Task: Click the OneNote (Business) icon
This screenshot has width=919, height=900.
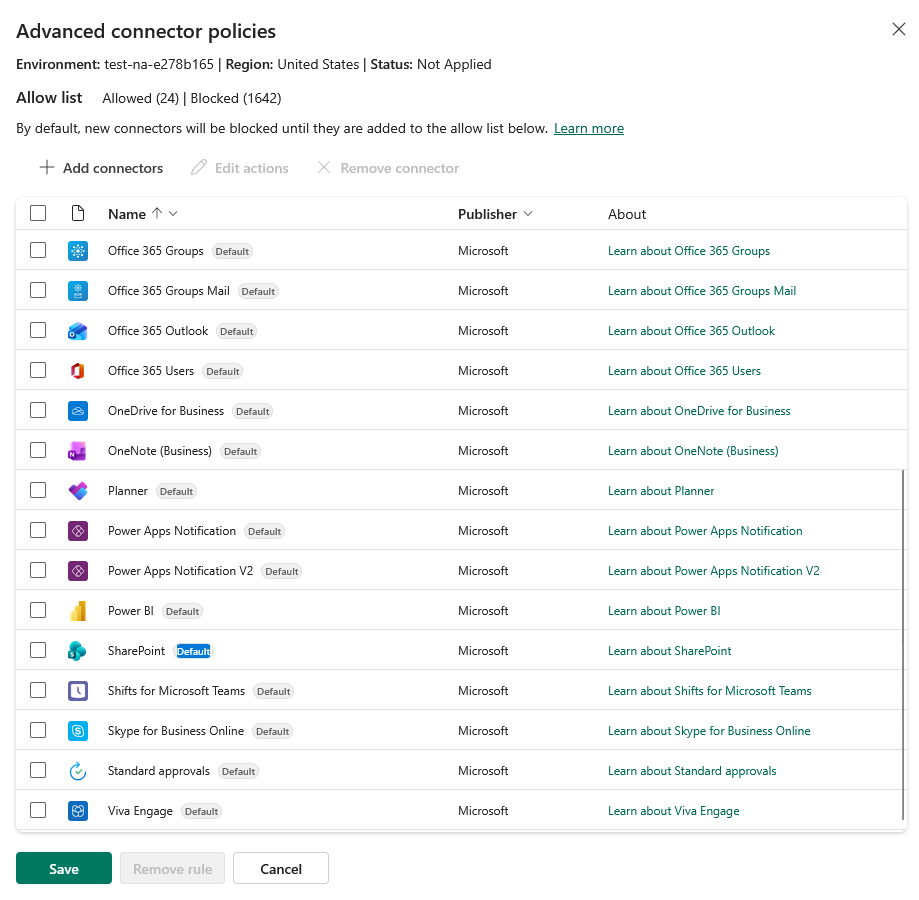Action: (78, 451)
